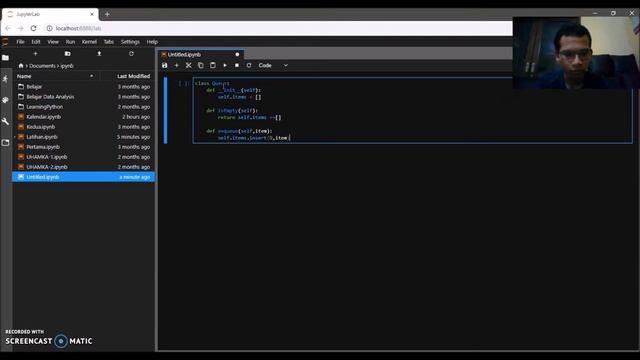This screenshot has width=640, height=360.
Task: Restart the kernel icon in notebook toolbar
Action: (x=249, y=65)
